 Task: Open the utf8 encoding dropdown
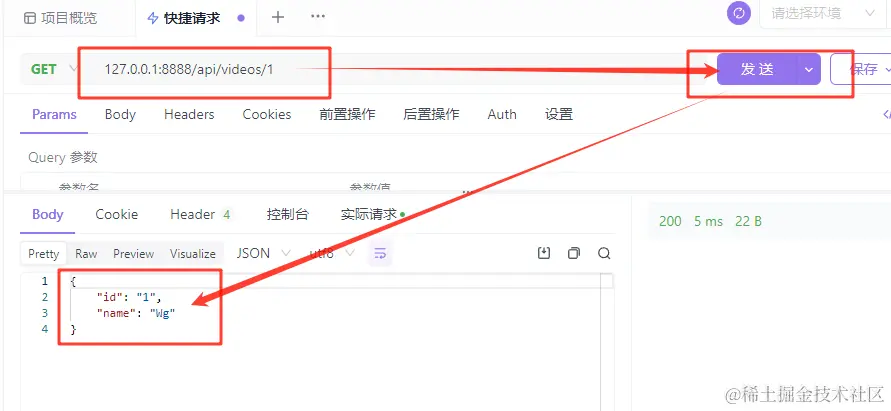click(x=332, y=253)
